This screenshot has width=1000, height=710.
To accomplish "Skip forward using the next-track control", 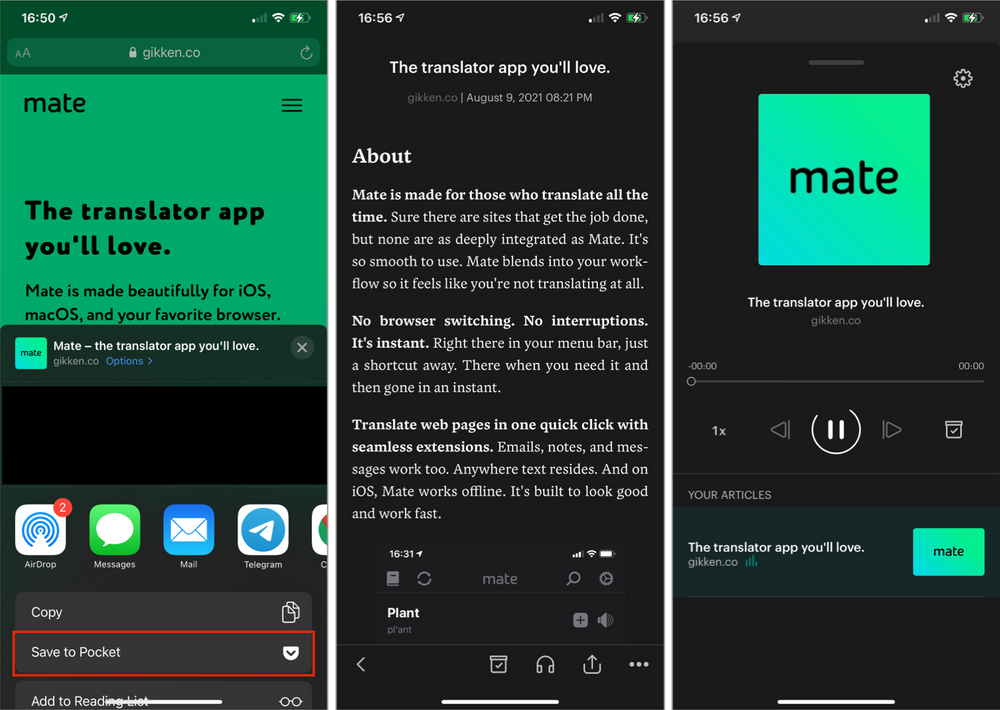I will pyautogui.click(x=892, y=430).
